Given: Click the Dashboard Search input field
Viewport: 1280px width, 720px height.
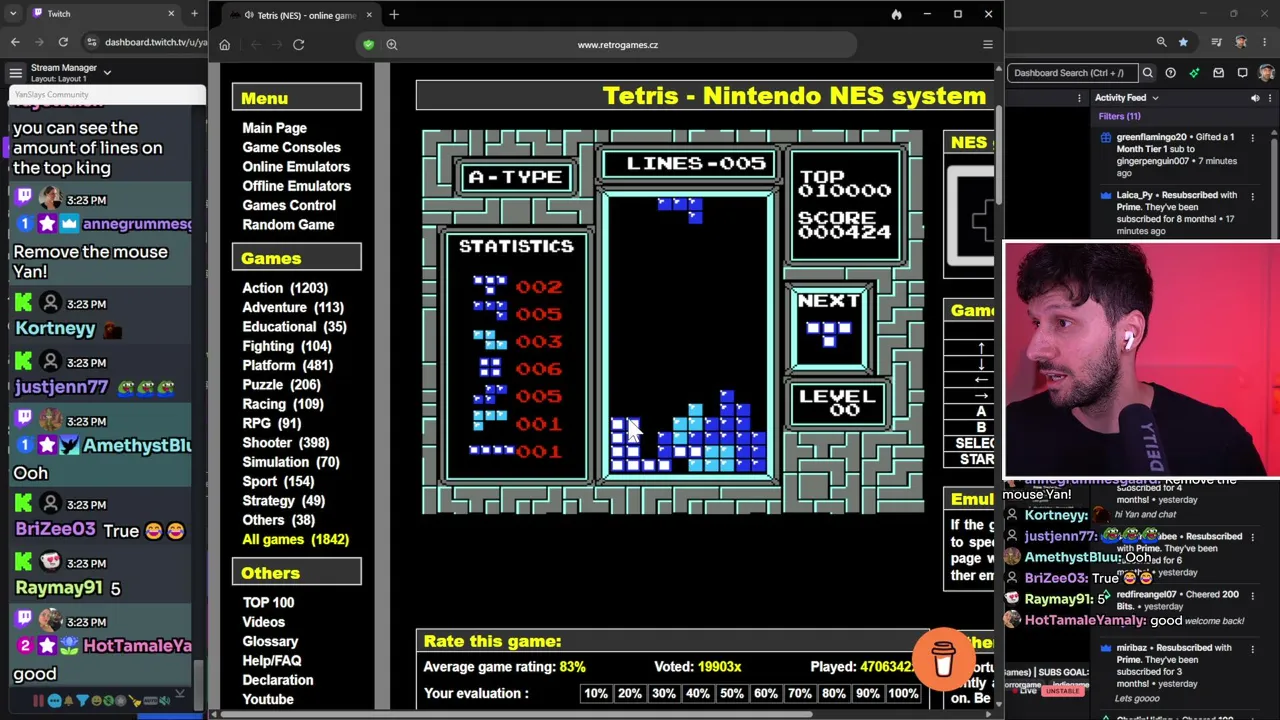Looking at the screenshot, I should 1072,73.
